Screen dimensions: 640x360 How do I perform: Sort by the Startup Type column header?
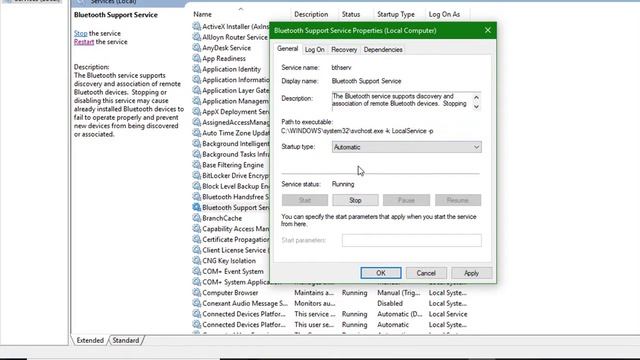click(396, 14)
